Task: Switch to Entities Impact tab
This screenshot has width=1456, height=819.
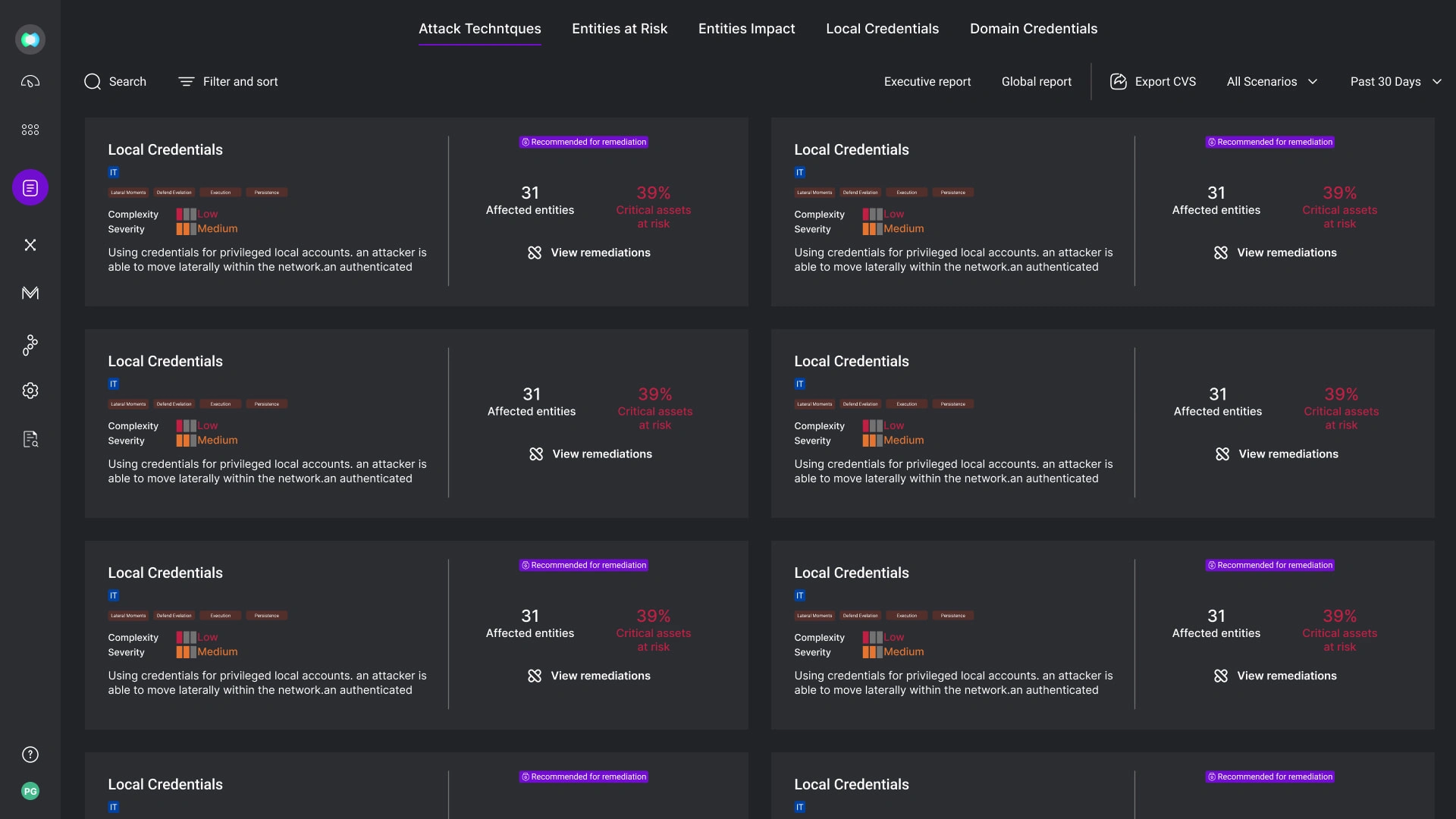Action: 747,29
